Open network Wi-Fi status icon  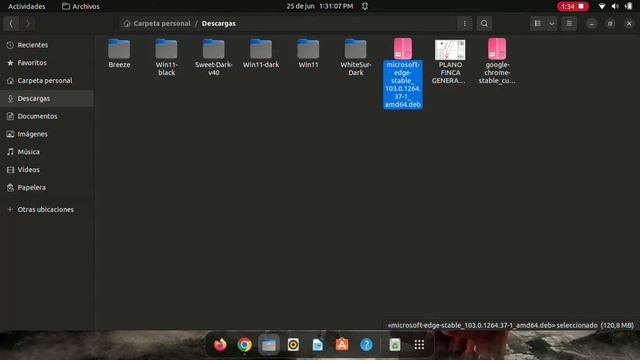click(x=602, y=6)
